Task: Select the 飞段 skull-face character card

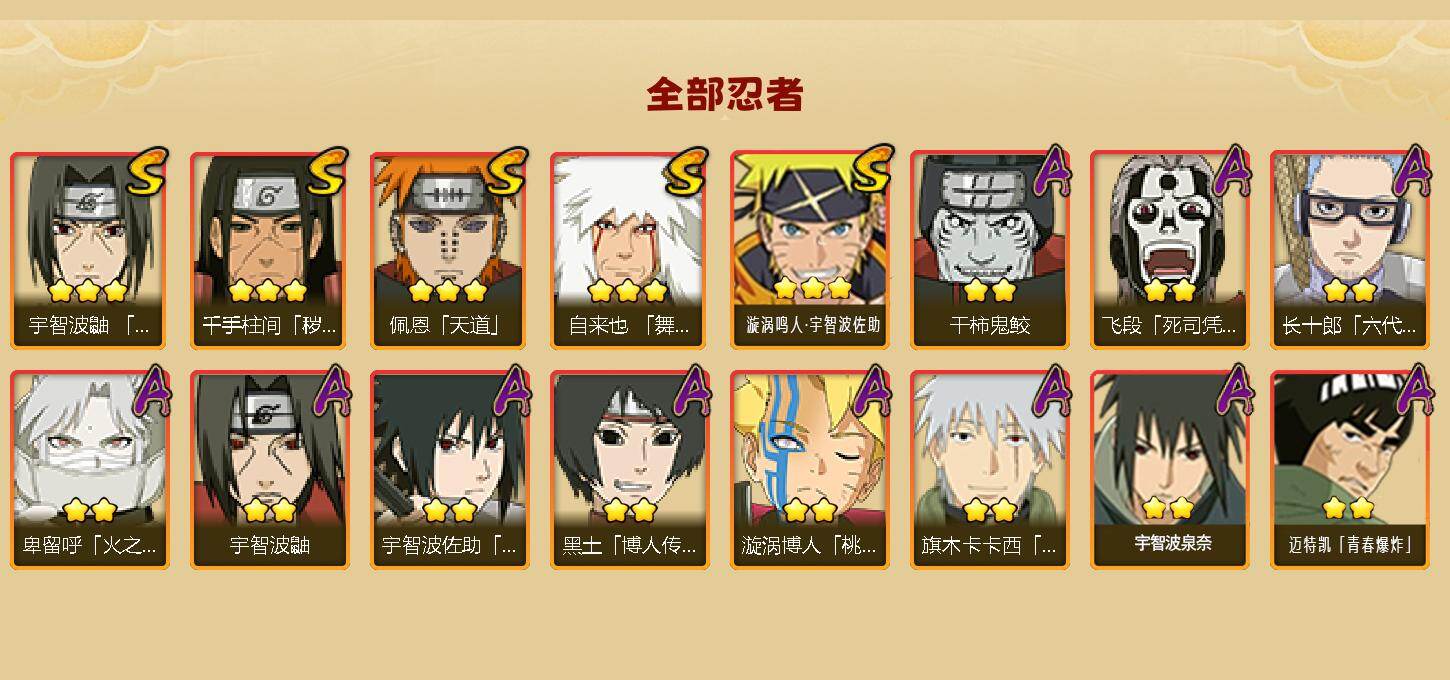Action: click(x=1170, y=250)
